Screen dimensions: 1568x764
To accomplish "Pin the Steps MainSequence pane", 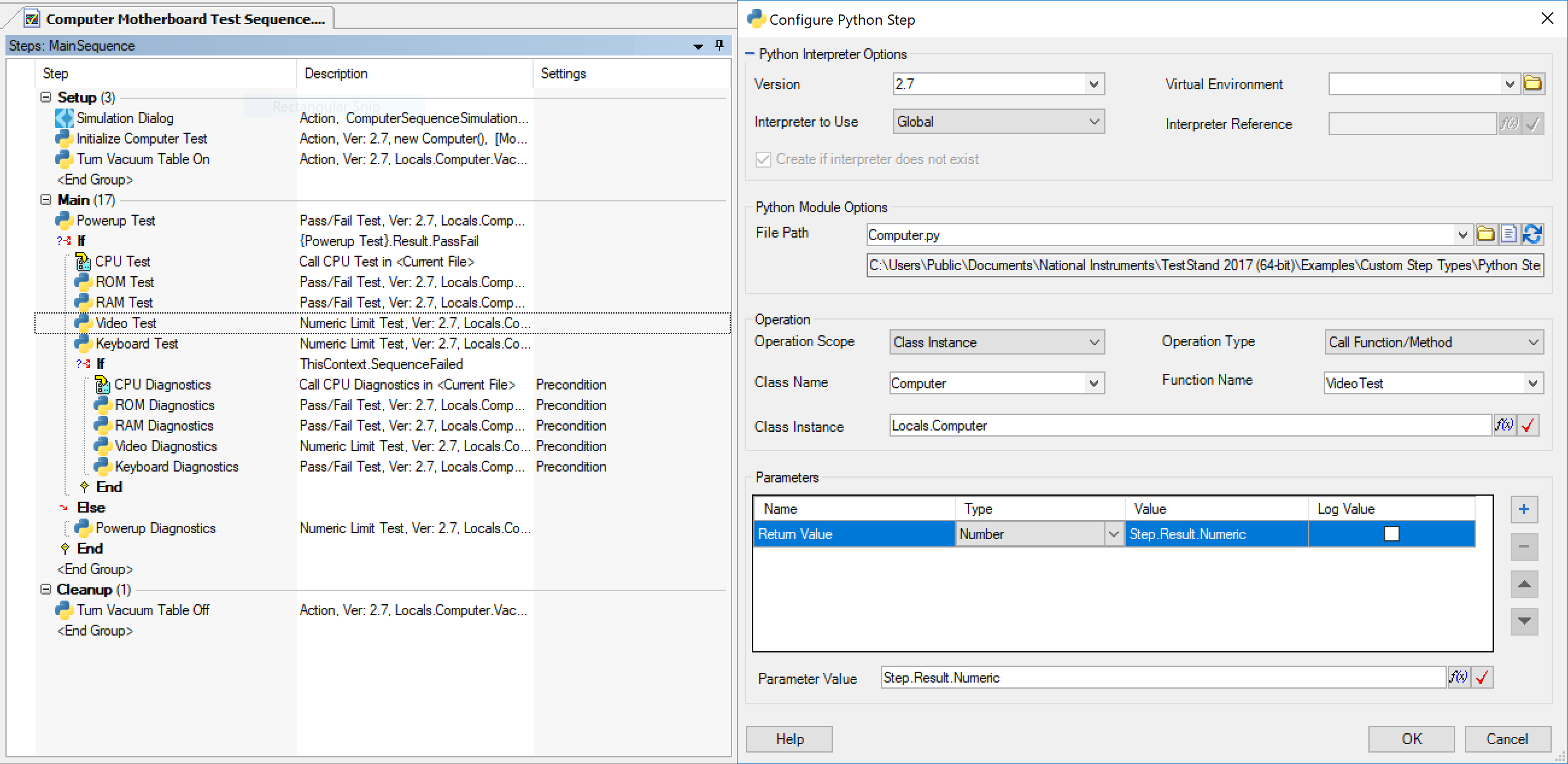I will click(x=719, y=45).
